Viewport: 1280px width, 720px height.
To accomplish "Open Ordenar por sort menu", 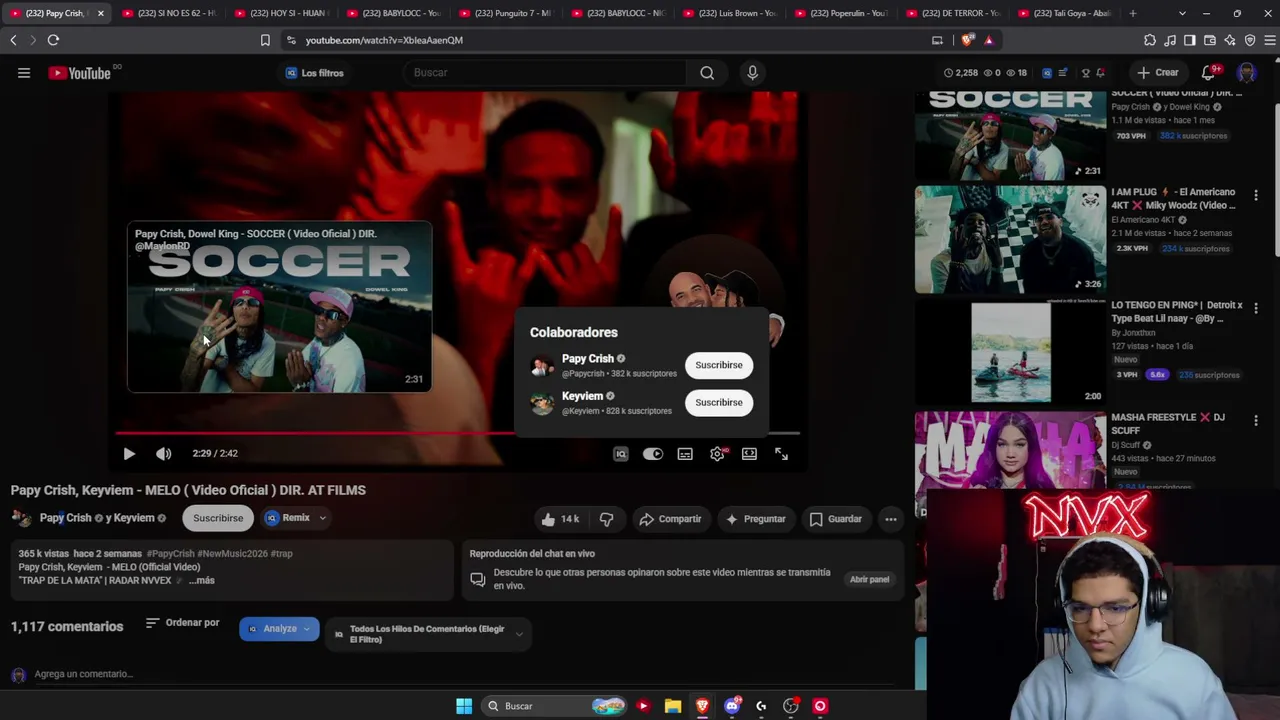I will click(182, 623).
